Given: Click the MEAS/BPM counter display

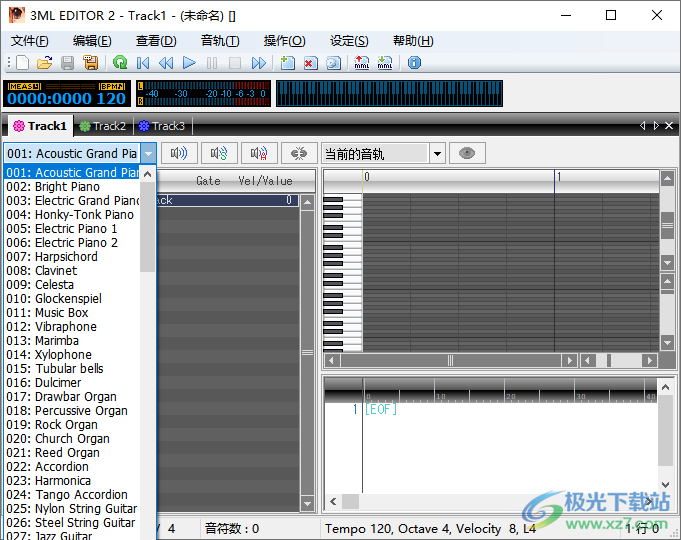Looking at the screenshot, I should click(67, 93).
